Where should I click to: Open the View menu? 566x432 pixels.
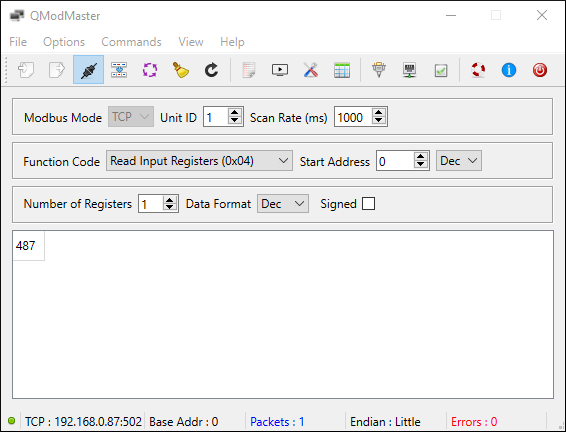(x=191, y=42)
